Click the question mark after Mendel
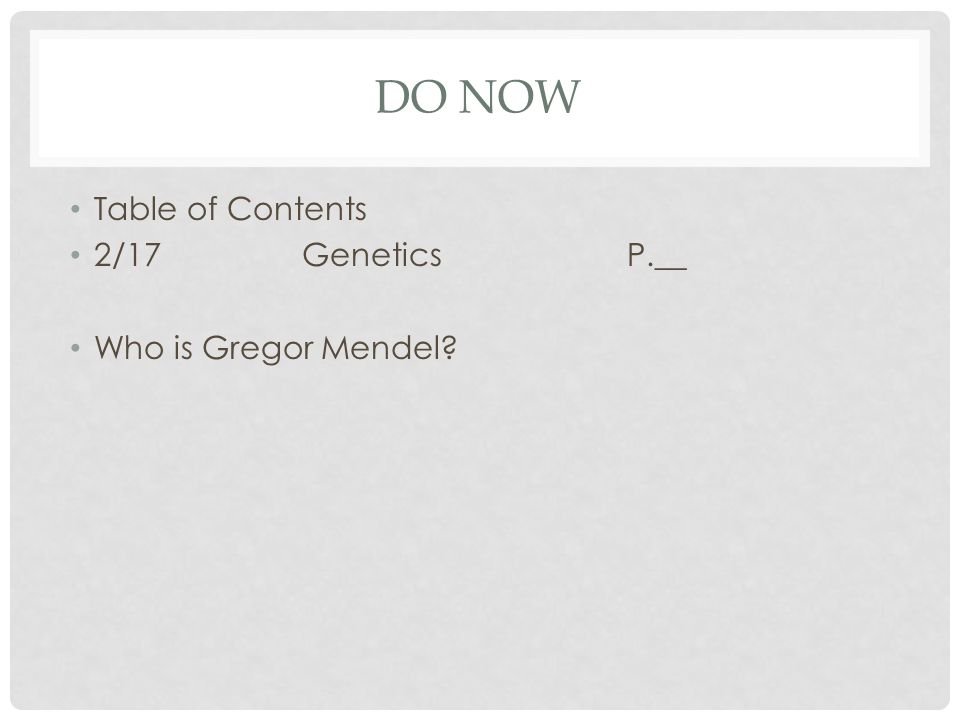The image size is (960, 720). (449, 347)
